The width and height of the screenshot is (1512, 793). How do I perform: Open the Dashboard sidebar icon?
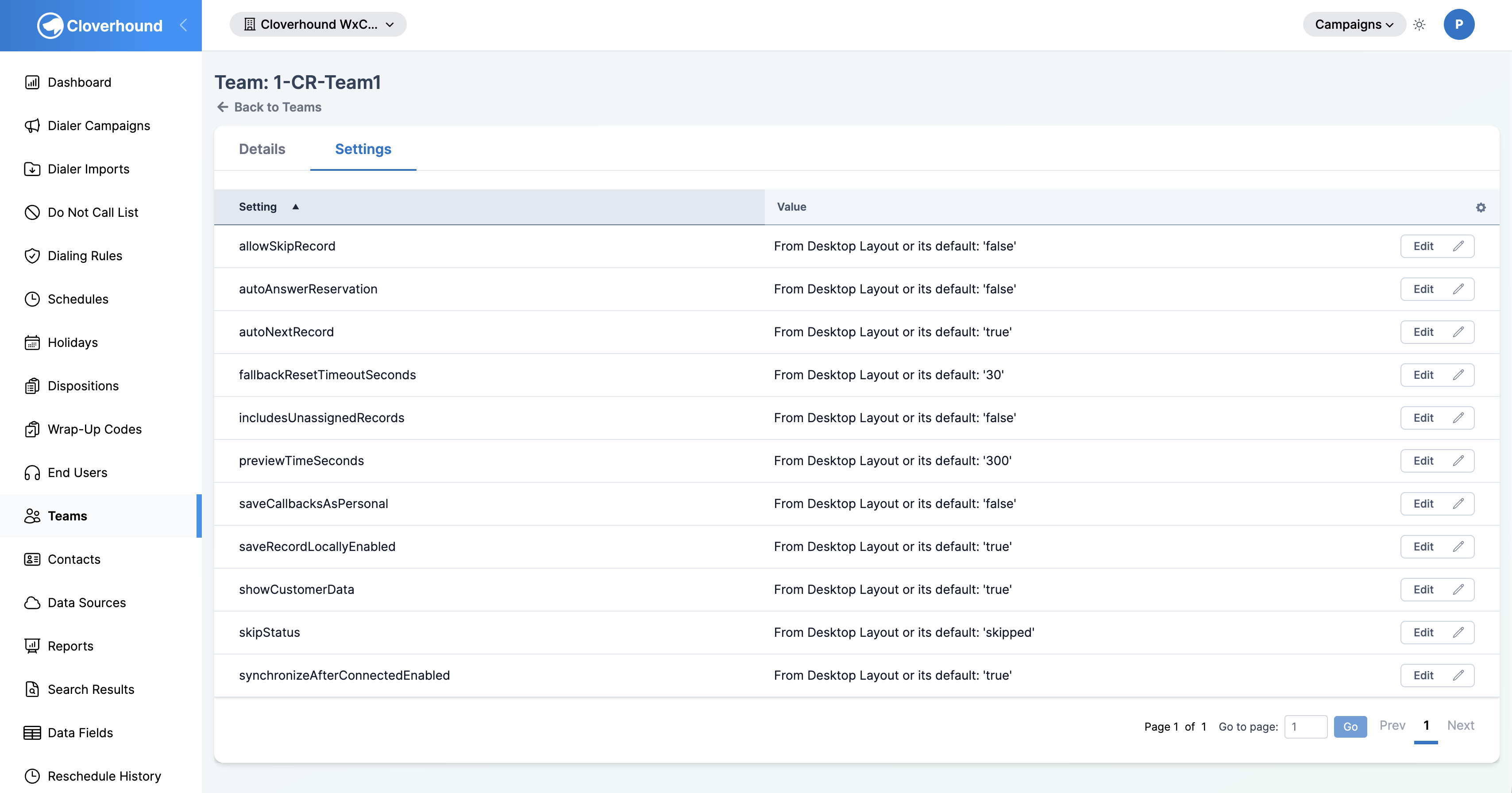click(32, 82)
